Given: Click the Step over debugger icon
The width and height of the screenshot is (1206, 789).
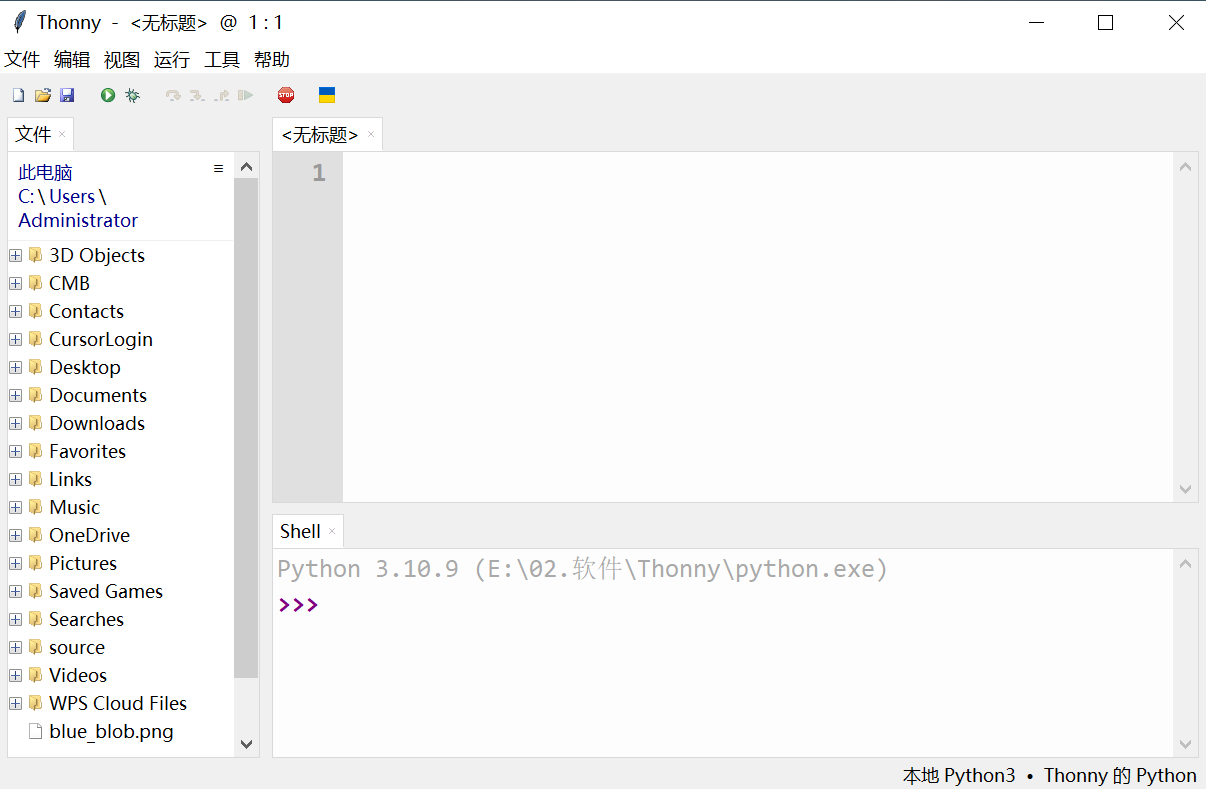Looking at the screenshot, I should coord(173,95).
